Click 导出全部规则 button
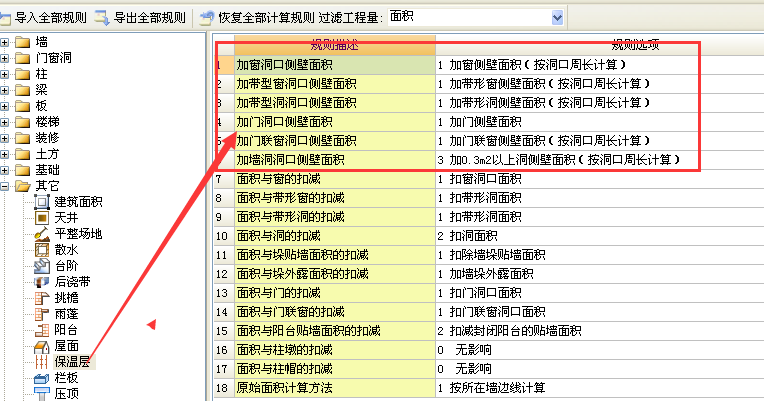 [x=140, y=17]
